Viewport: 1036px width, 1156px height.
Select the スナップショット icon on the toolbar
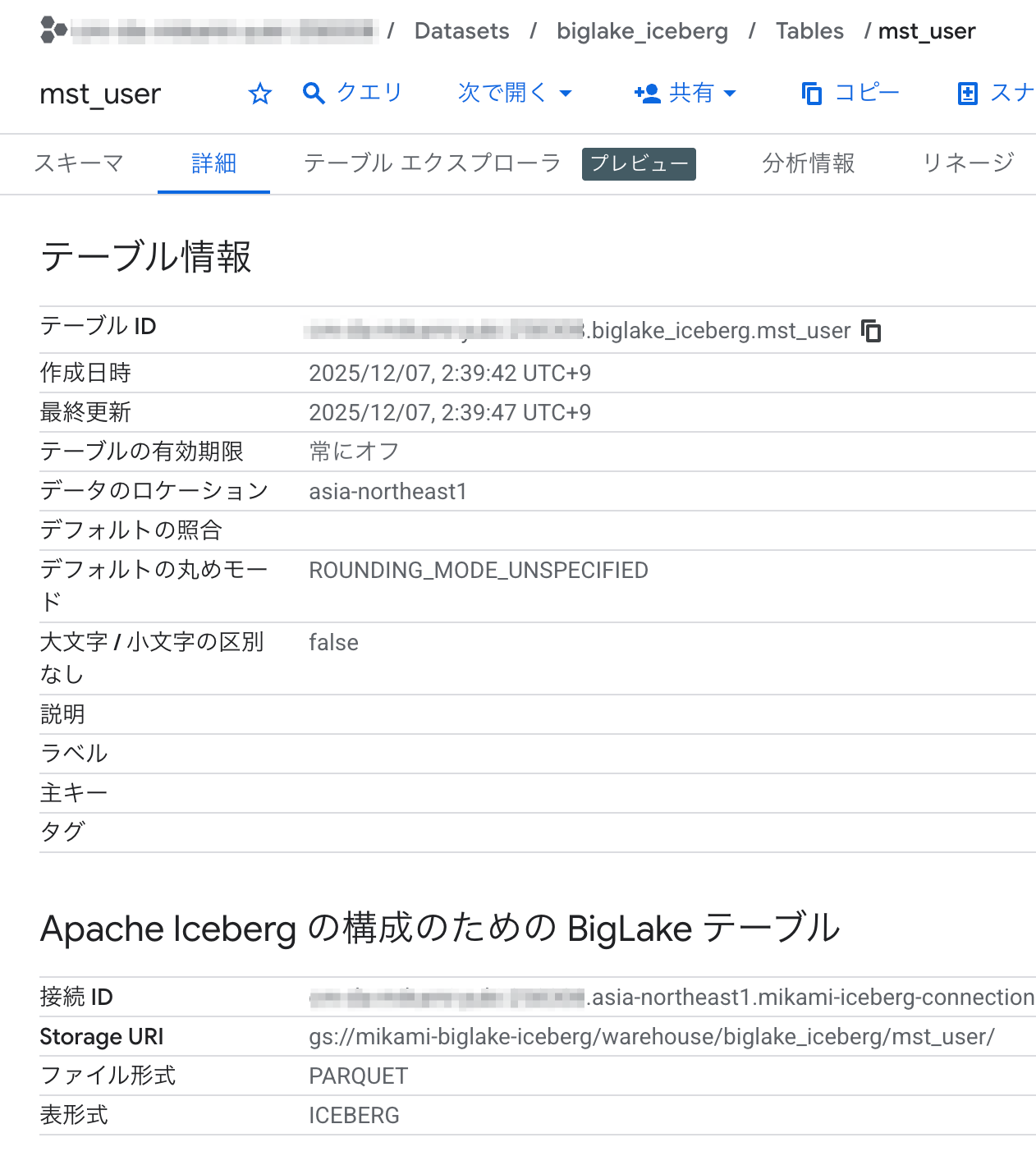969,93
